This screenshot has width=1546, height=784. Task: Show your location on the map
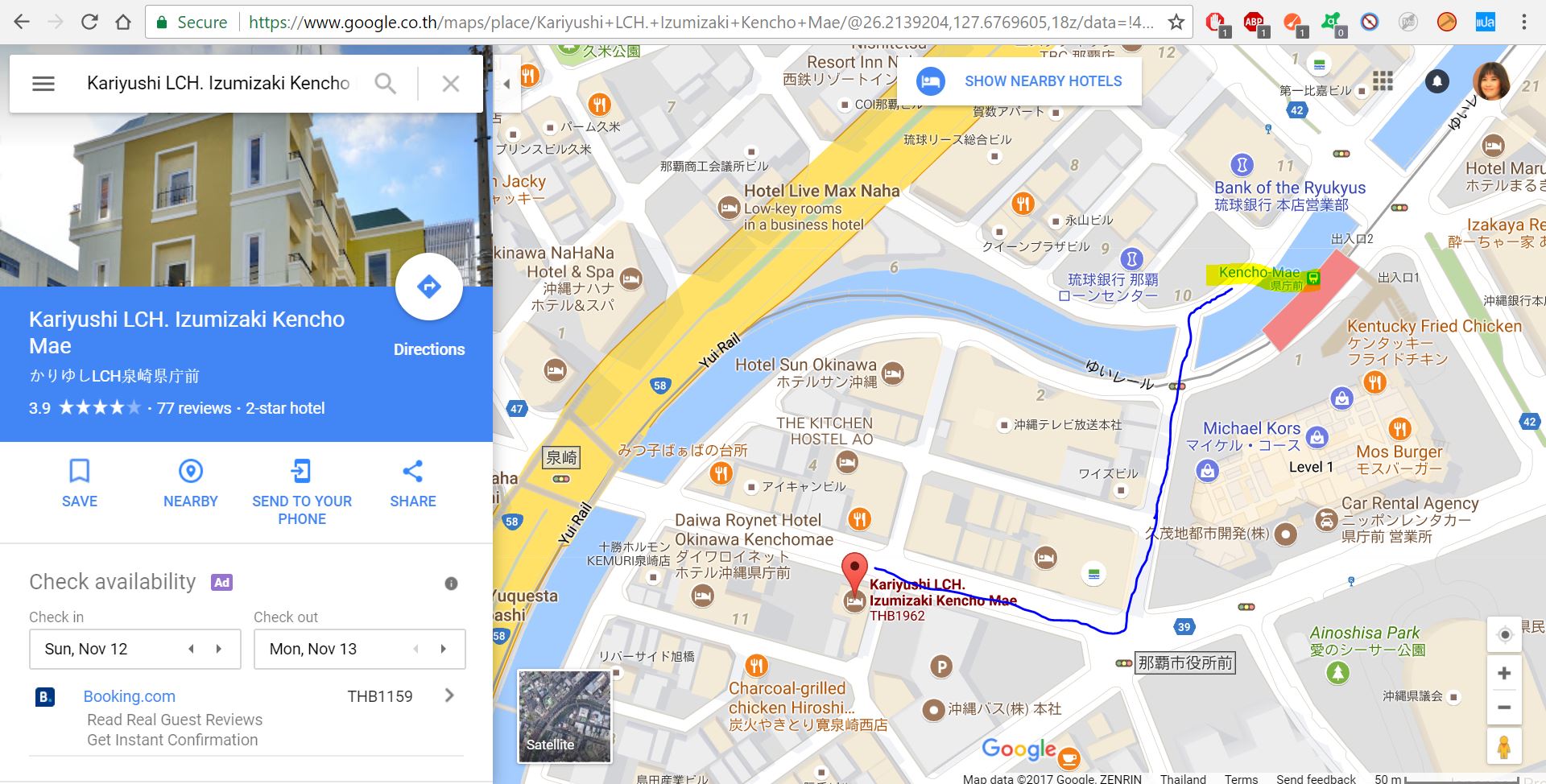click(1504, 635)
